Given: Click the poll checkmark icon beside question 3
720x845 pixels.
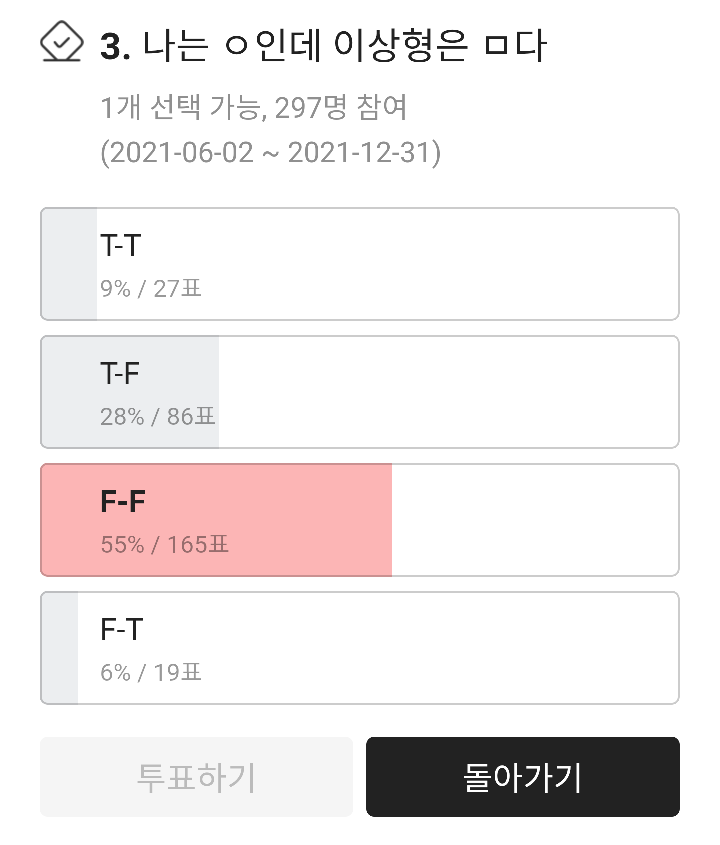Looking at the screenshot, I should tap(61, 42).
